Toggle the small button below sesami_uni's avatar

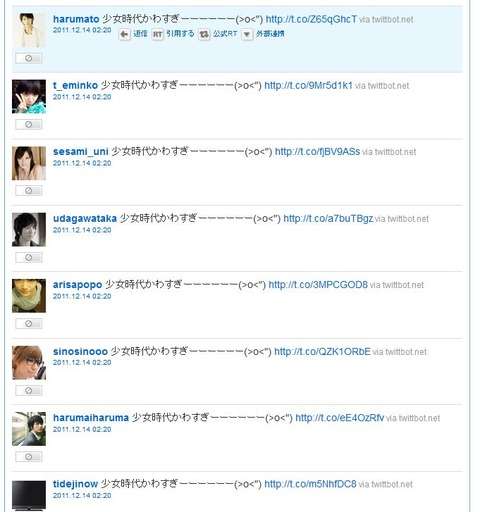click(29, 190)
